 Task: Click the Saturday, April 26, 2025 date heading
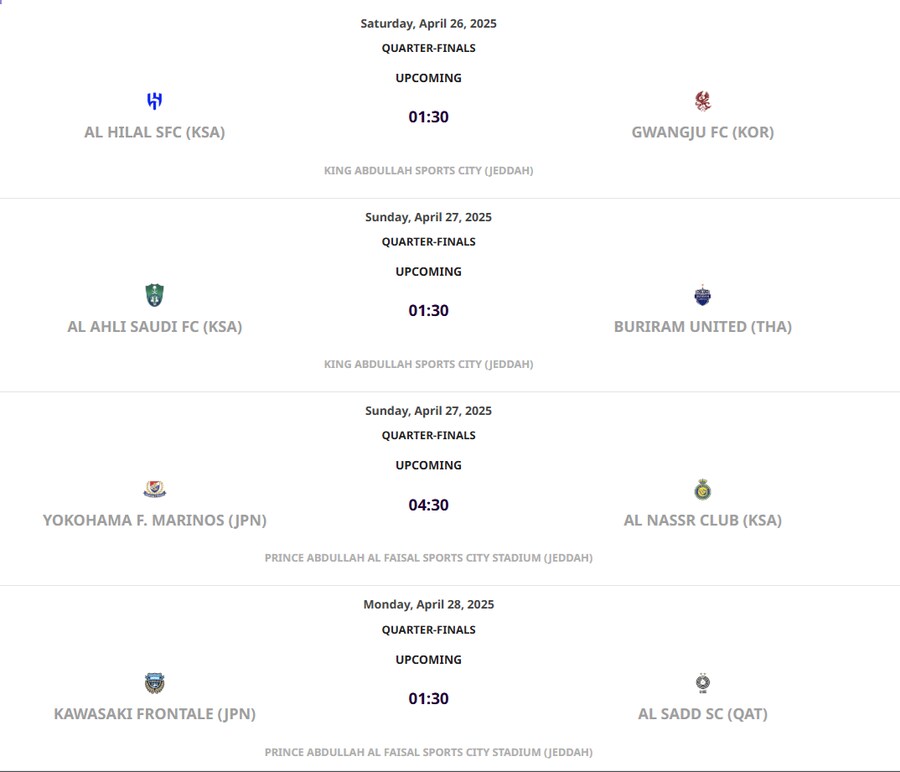coord(428,23)
